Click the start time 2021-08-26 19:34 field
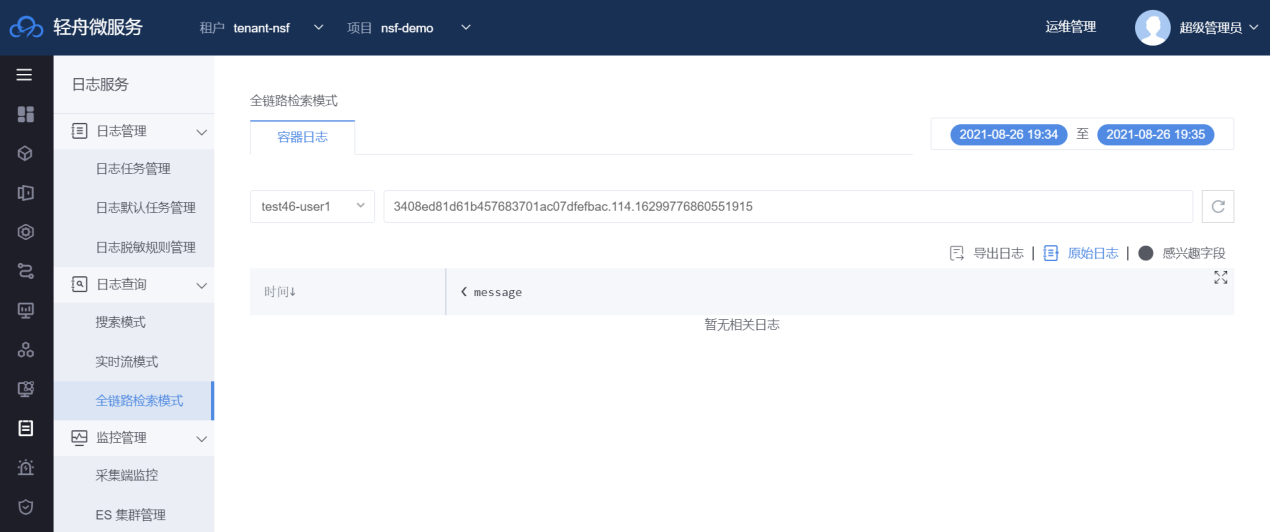Viewport: 1270px width, 532px height. coord(1008,134)
